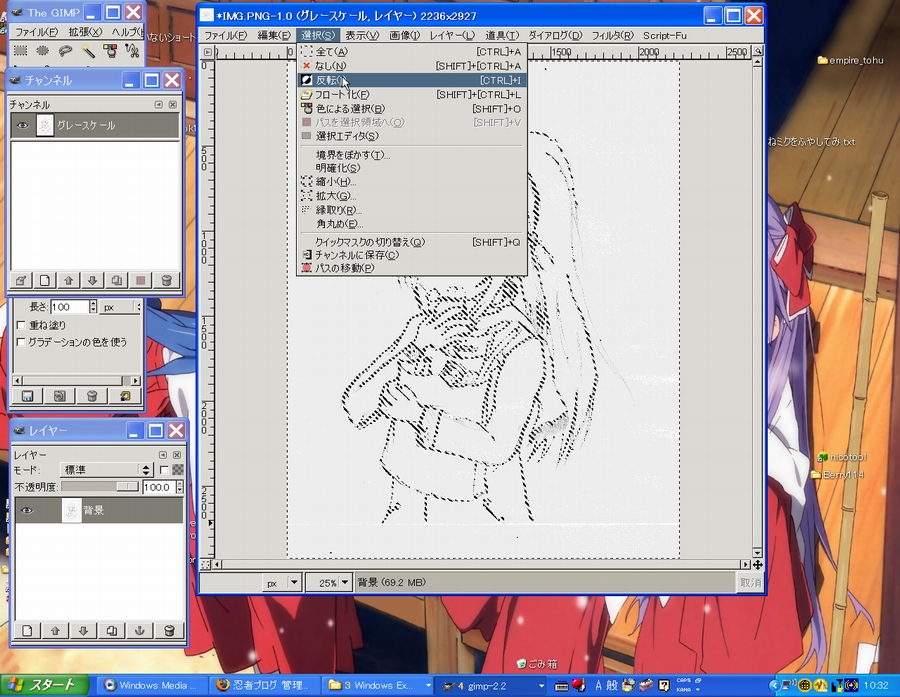Image resolution: width=900 pixels, height=697 pixels.
Task: Select the Scissors select tool
Action: tap(132, 51)
